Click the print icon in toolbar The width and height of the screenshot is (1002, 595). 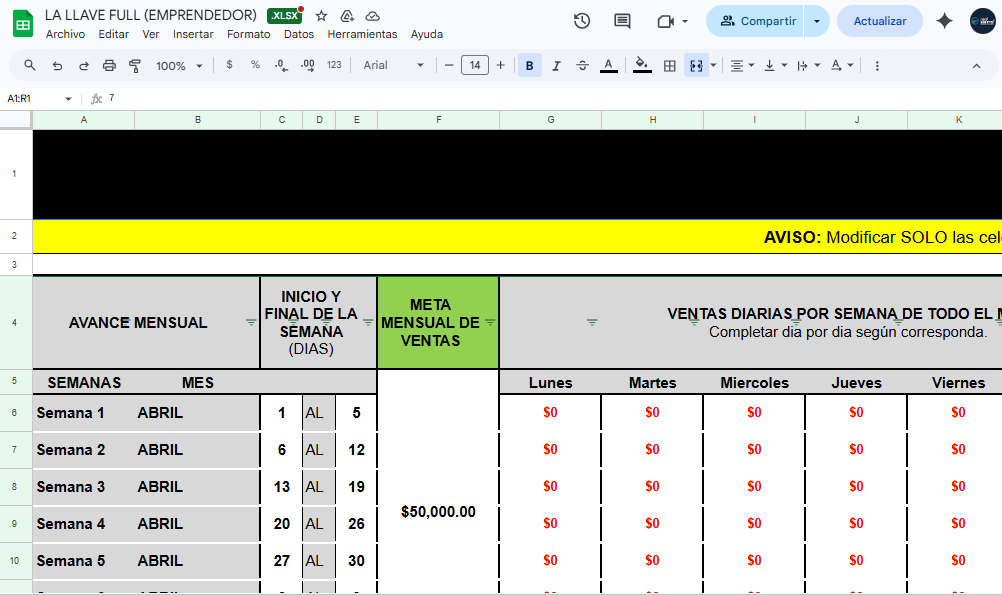[109, 65]
